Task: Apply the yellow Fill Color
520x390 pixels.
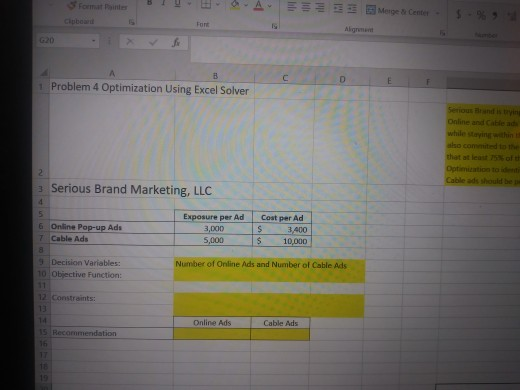Action: pos(235,5)
